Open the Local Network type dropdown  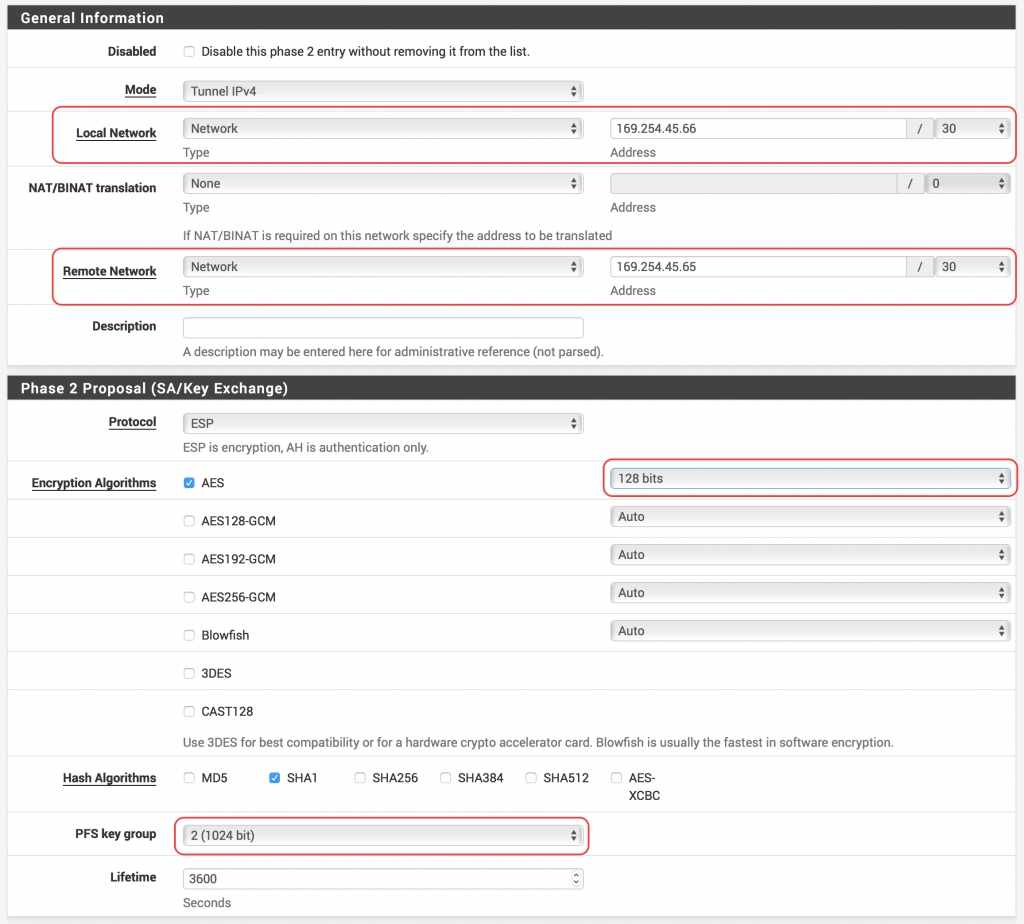[x=382, y=128]
